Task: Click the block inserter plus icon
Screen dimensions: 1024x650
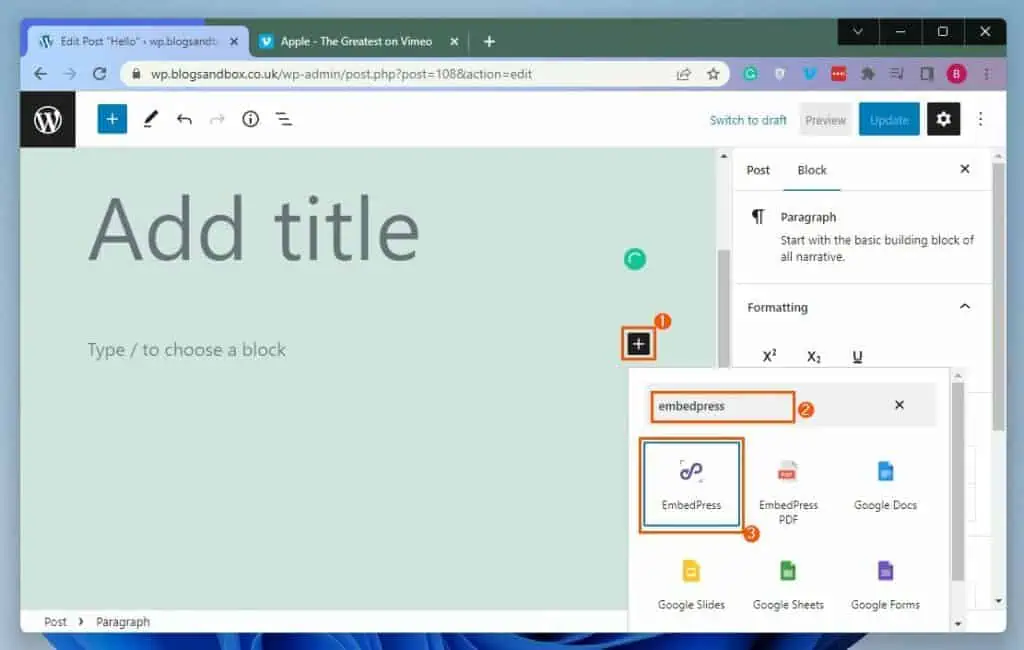Action: [638, 343]
